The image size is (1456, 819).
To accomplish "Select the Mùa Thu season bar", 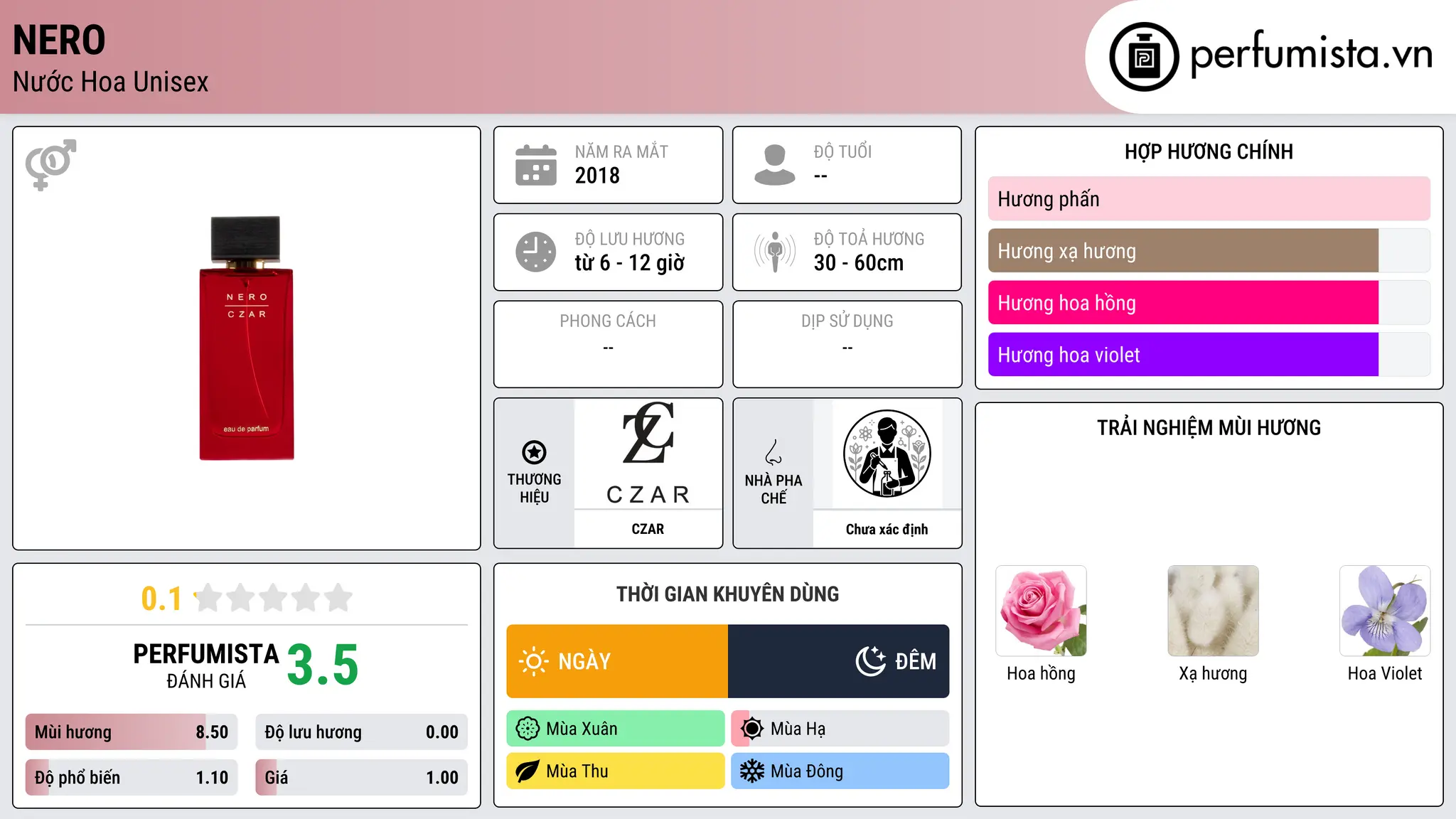I will [616, 771].
